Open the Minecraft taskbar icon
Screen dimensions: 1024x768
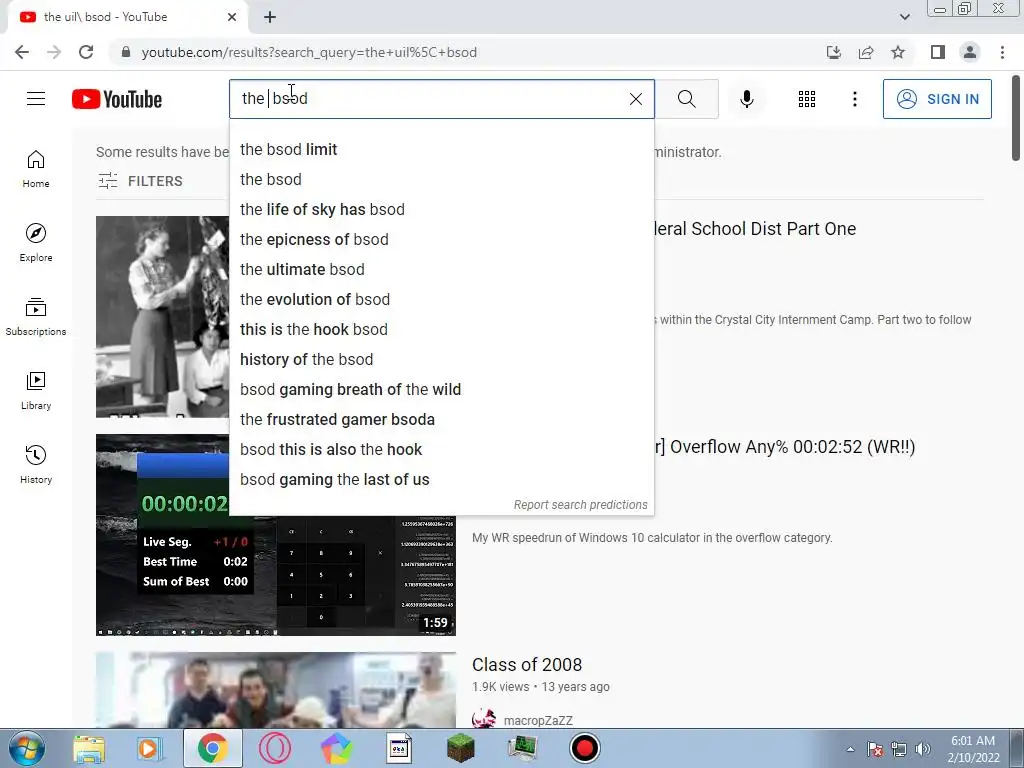click(460, 748)
